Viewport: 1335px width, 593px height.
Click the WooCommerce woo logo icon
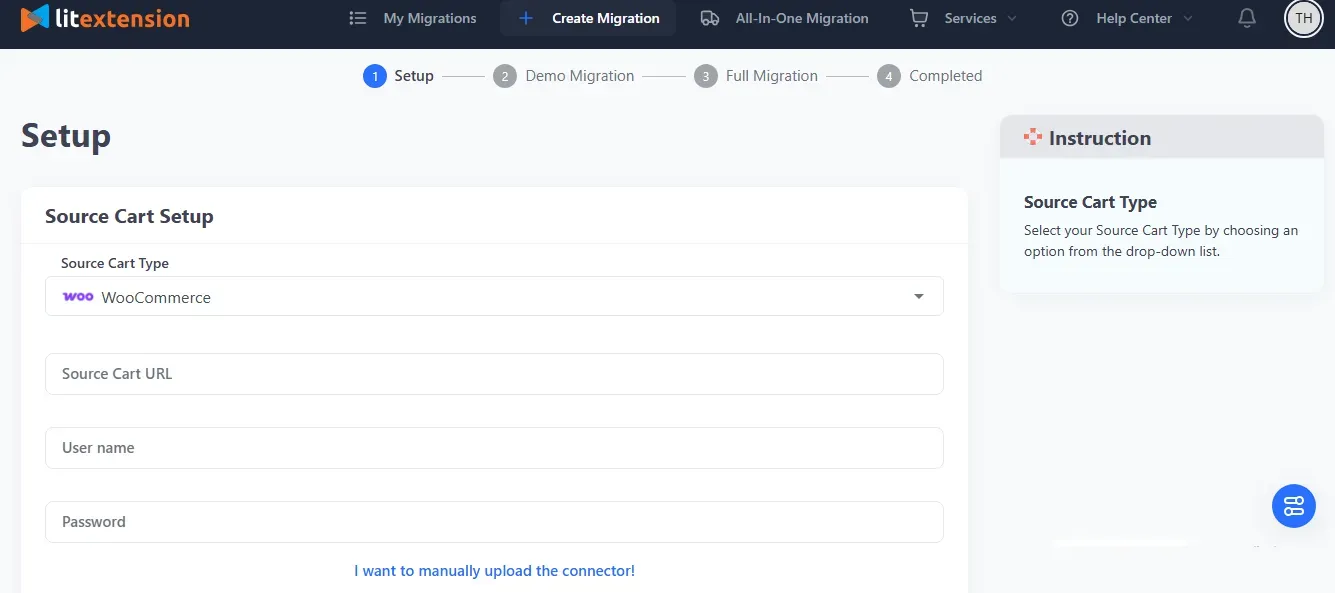[x=78, y=297]
